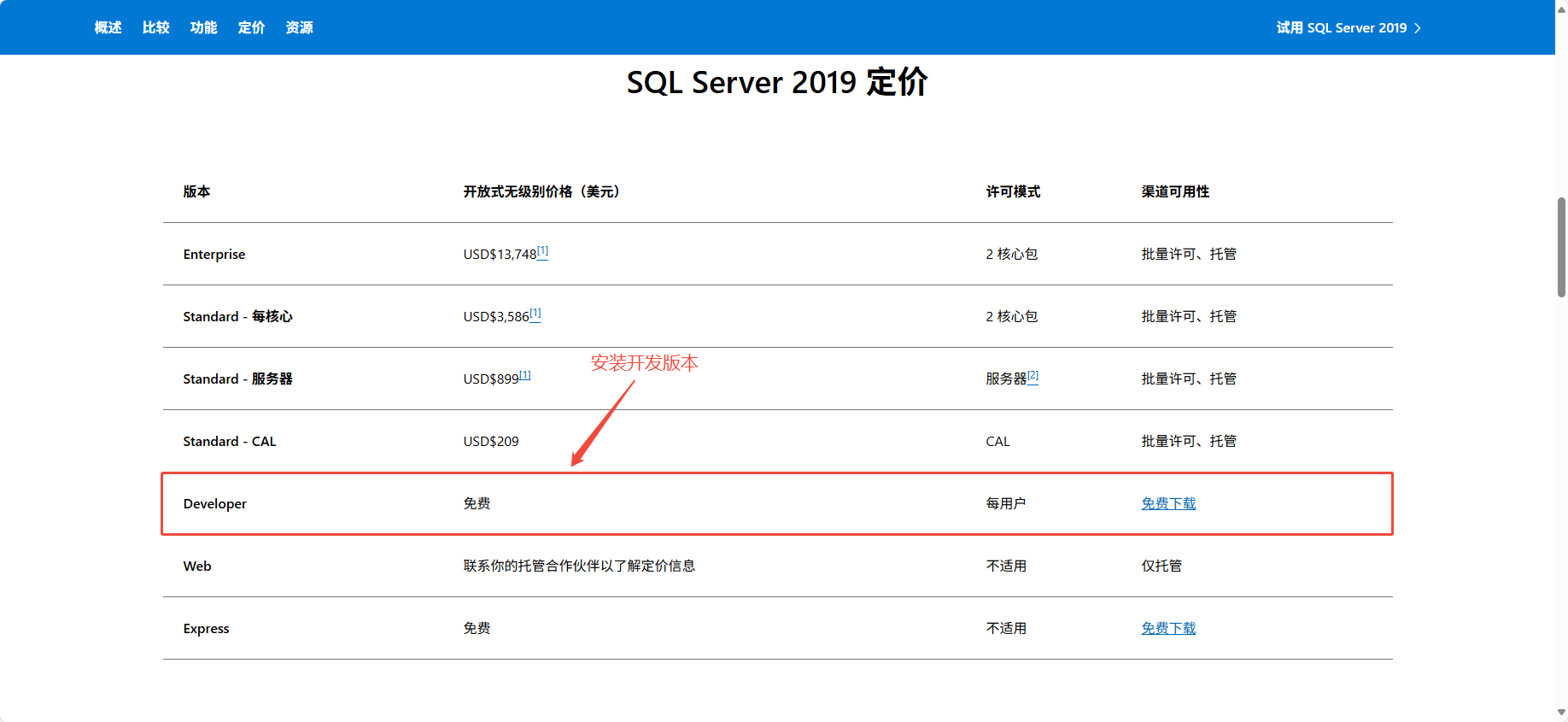
Task: Click the 开放式无级别价格（美元）column header
Action: tap(541, 191)
